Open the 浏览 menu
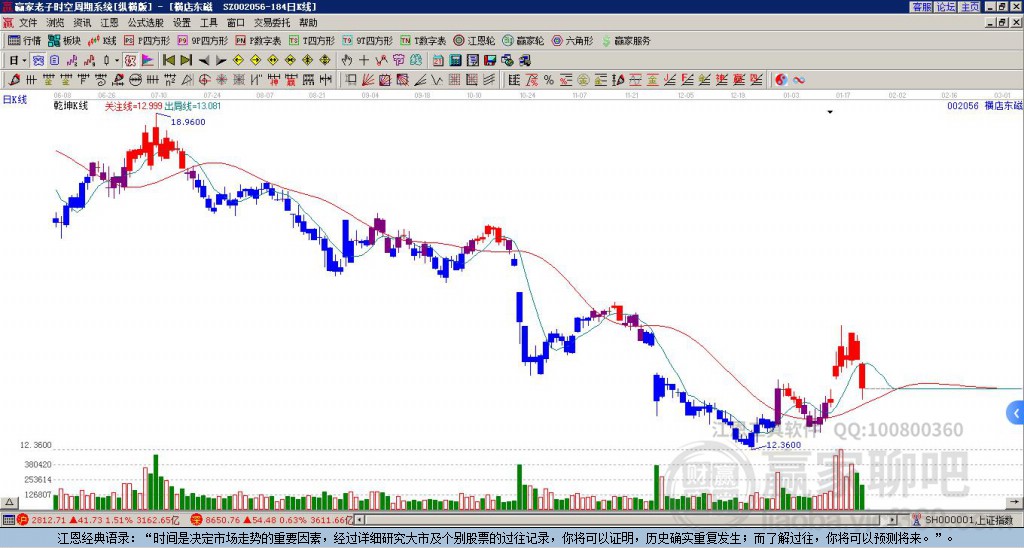 point(56,23)
